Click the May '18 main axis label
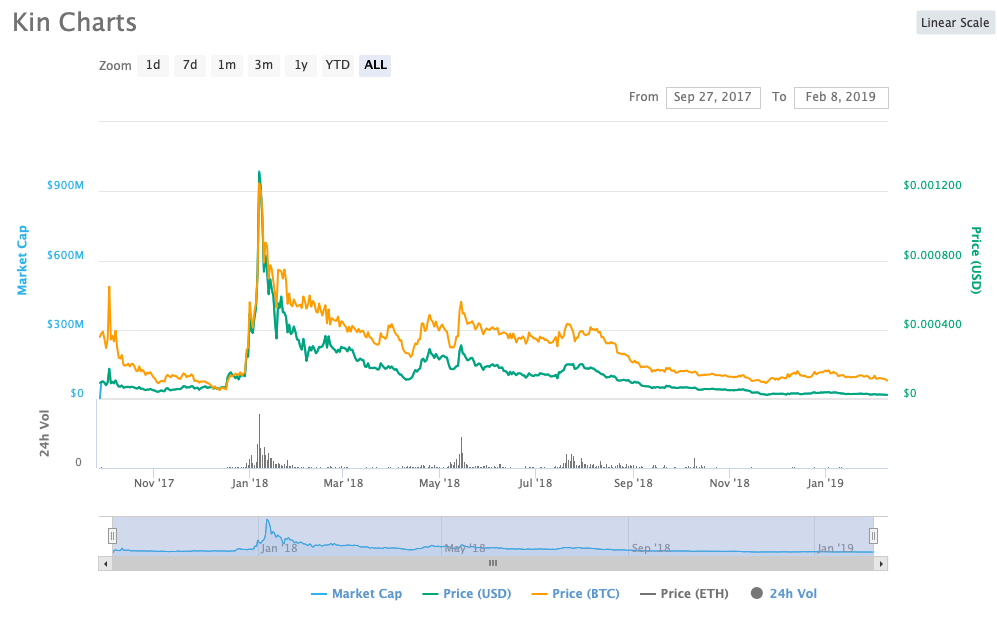Screen dimensions: 997x623 tap(439, 483)
